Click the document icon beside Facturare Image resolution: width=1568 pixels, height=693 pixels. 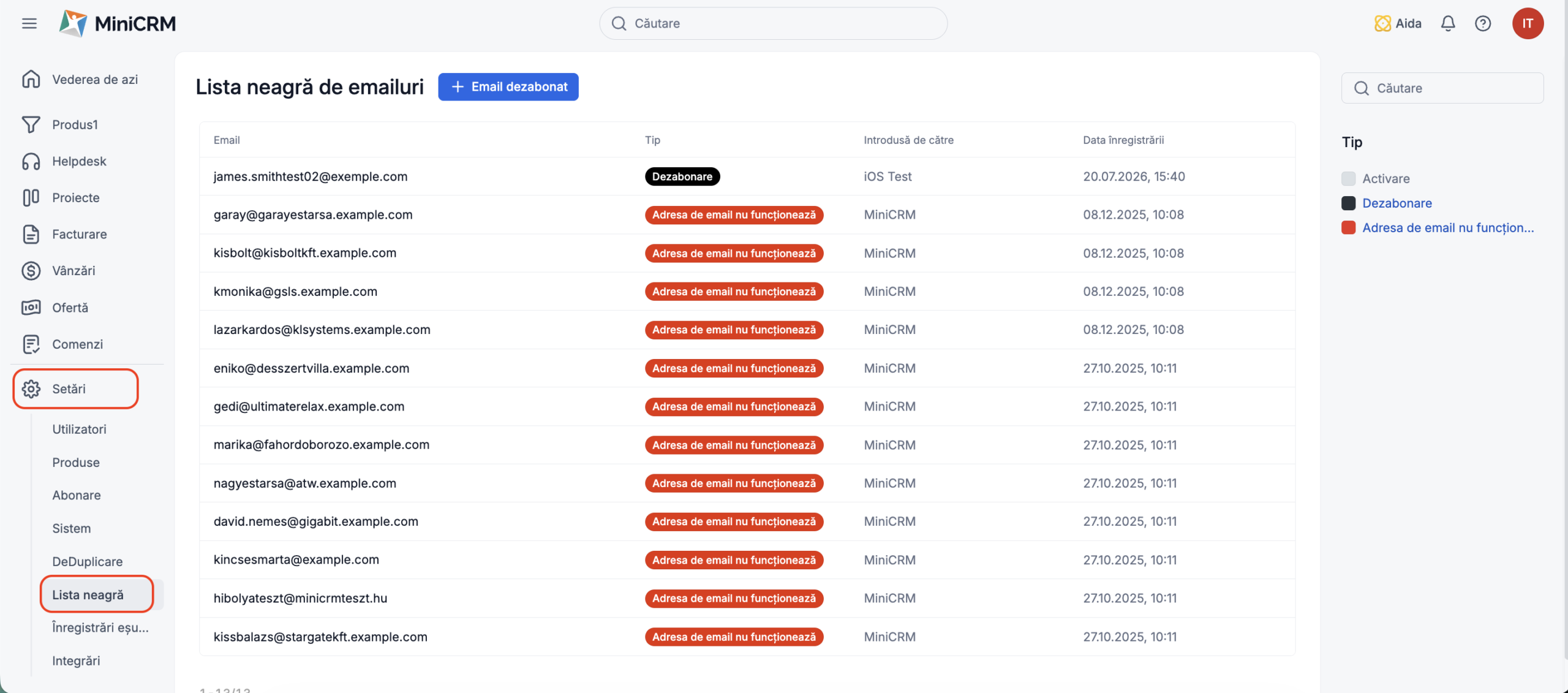31,234
